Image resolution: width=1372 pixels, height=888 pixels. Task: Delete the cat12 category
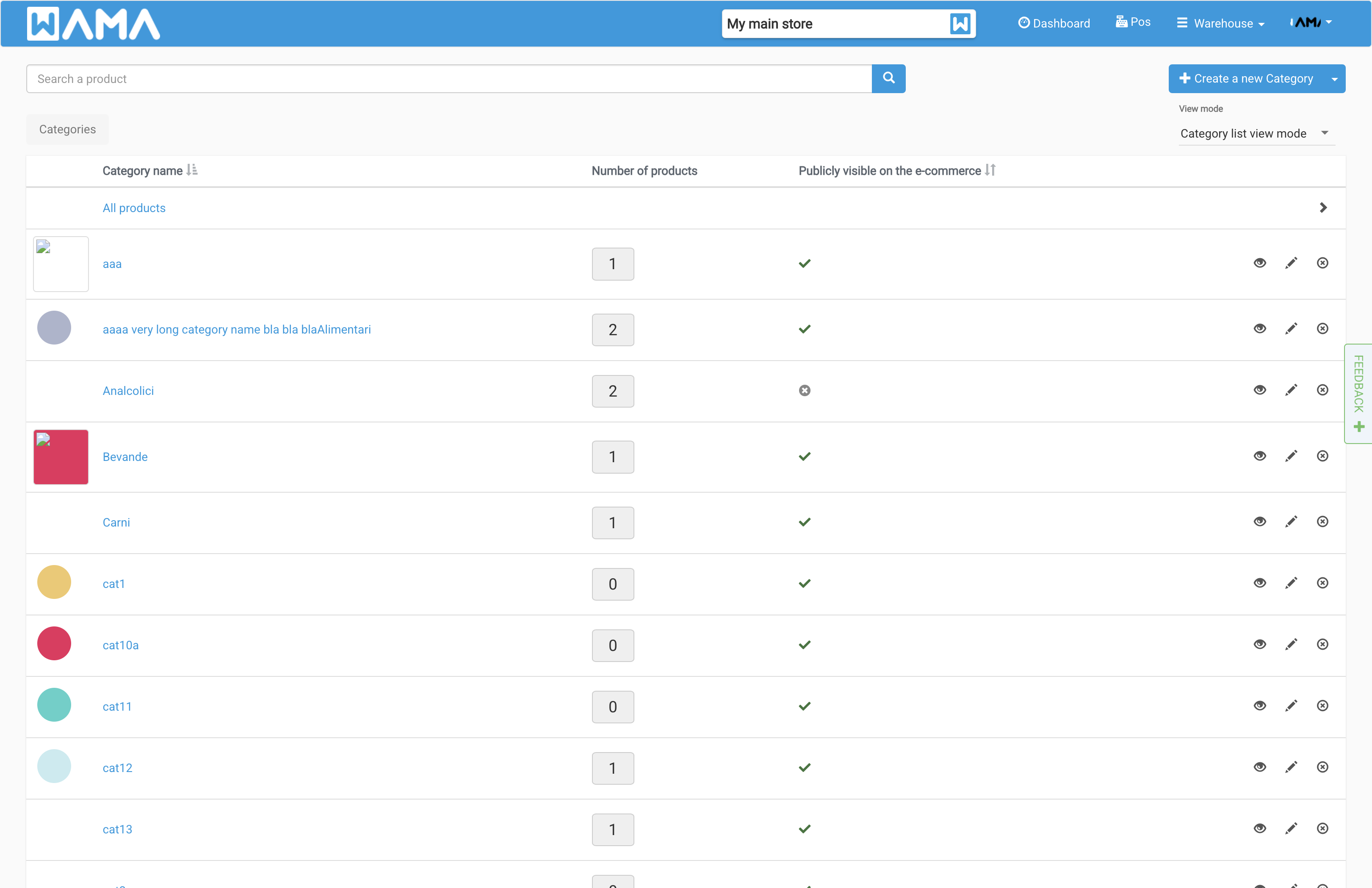click(1322, 767)
